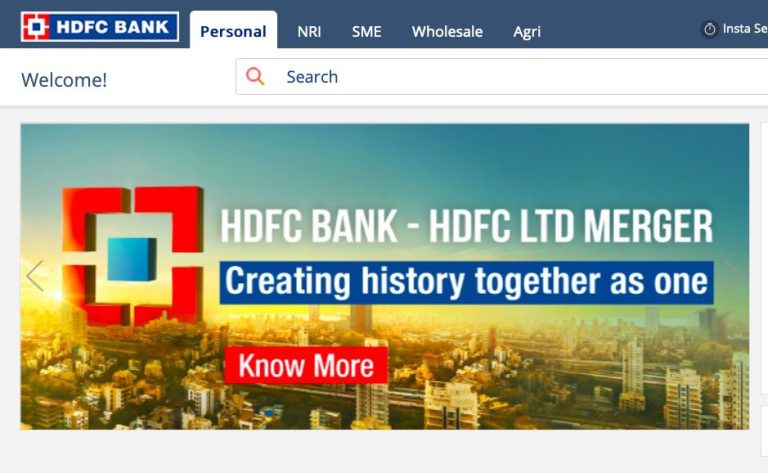Open the Insta Services link text
This screenshot has height=473, width=768.
tap(745, 29)
